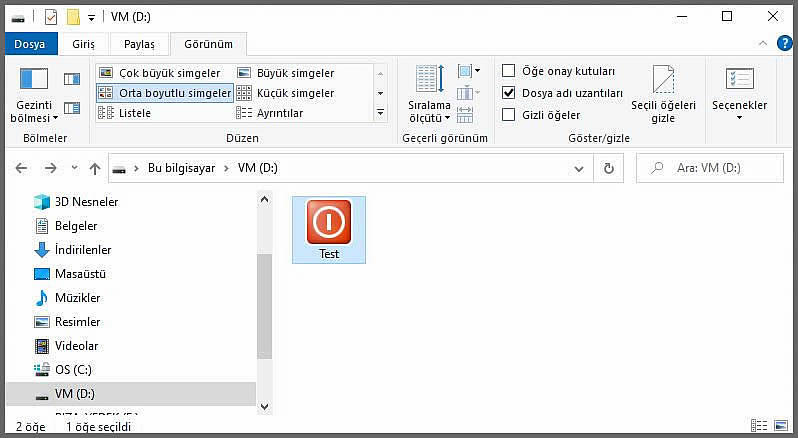Choose Orta boyutlu simgeler layout
Image resolution: width=798 pixels, height=438 pixels.
point(165,93)
